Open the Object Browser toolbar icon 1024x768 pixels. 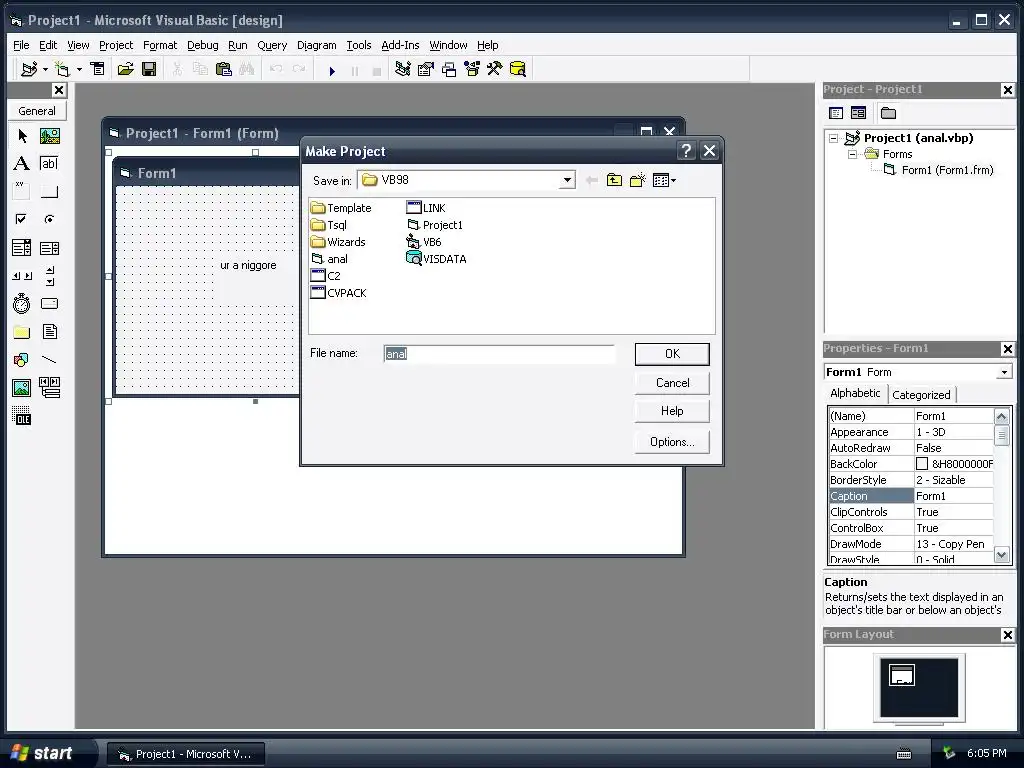(x=472, y=69)
